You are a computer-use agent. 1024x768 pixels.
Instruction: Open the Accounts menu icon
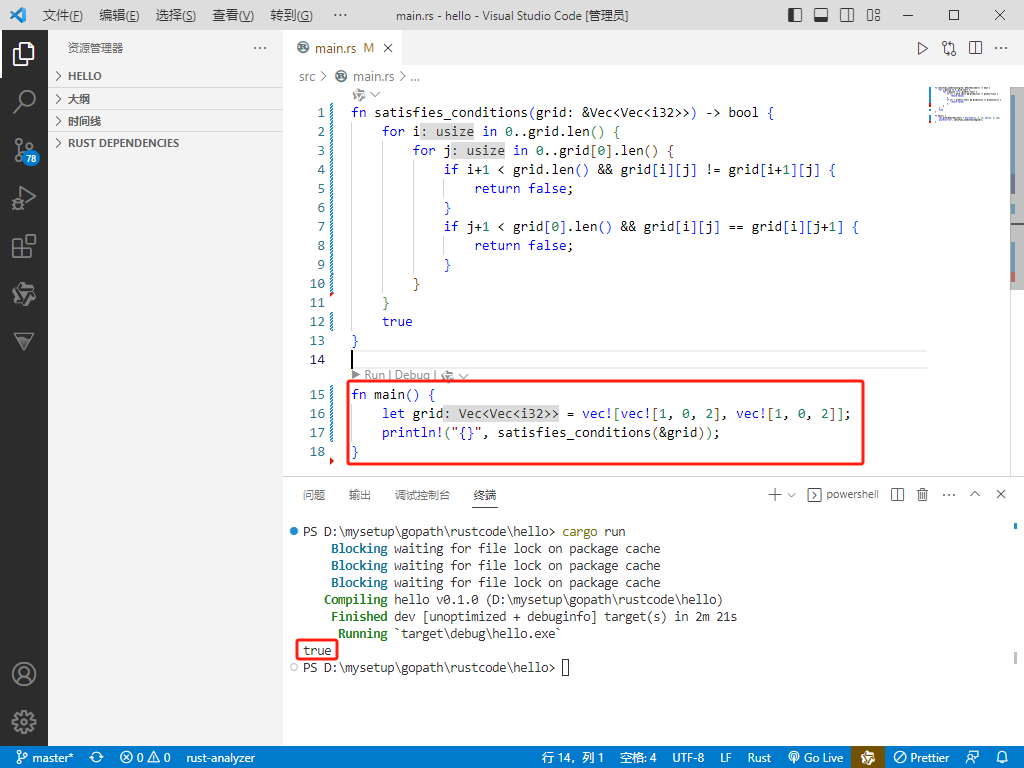coord(24,674)
